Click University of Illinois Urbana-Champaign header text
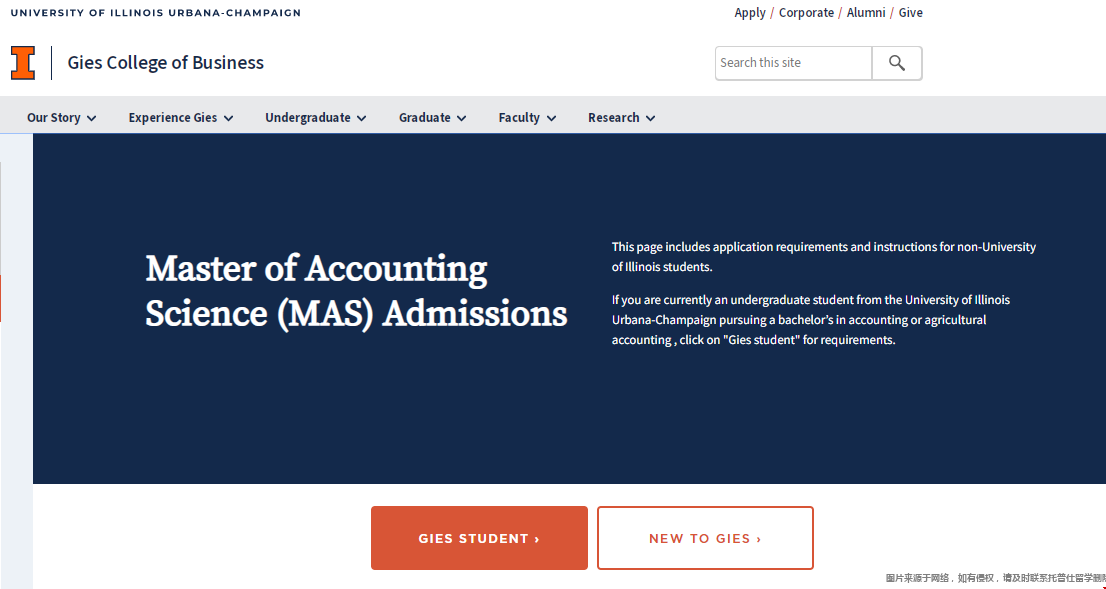Image resolution: width=1106 pixels, height=589 pixels. point(155,13)
